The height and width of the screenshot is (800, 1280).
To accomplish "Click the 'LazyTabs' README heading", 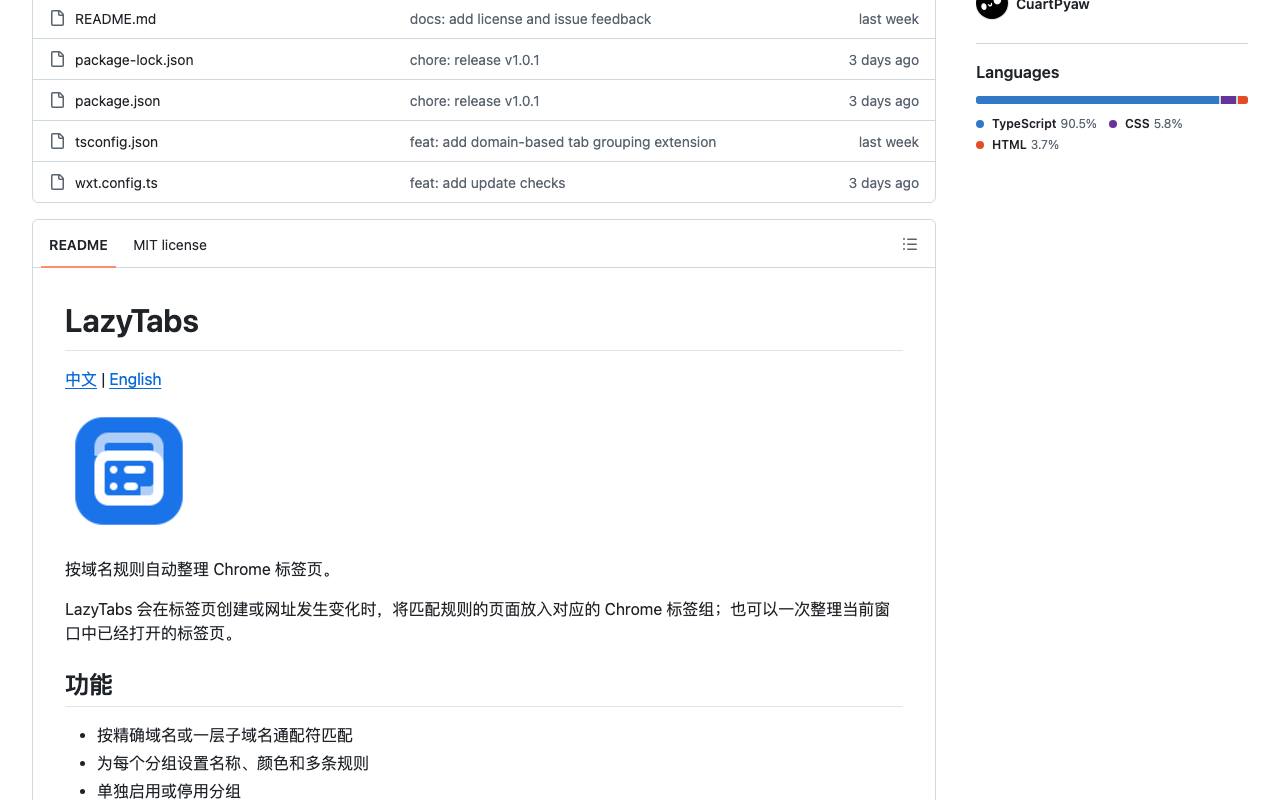I will (132, 321).
